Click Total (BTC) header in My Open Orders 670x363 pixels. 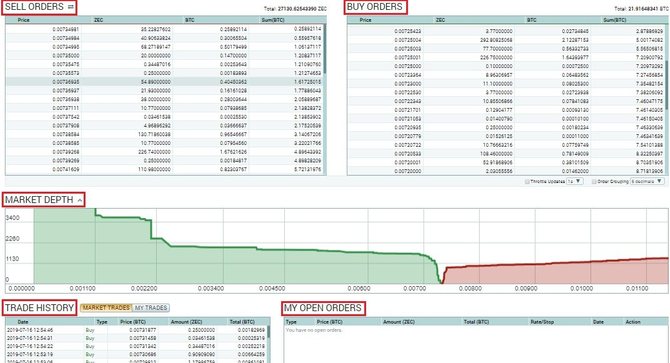click(476, 322)
